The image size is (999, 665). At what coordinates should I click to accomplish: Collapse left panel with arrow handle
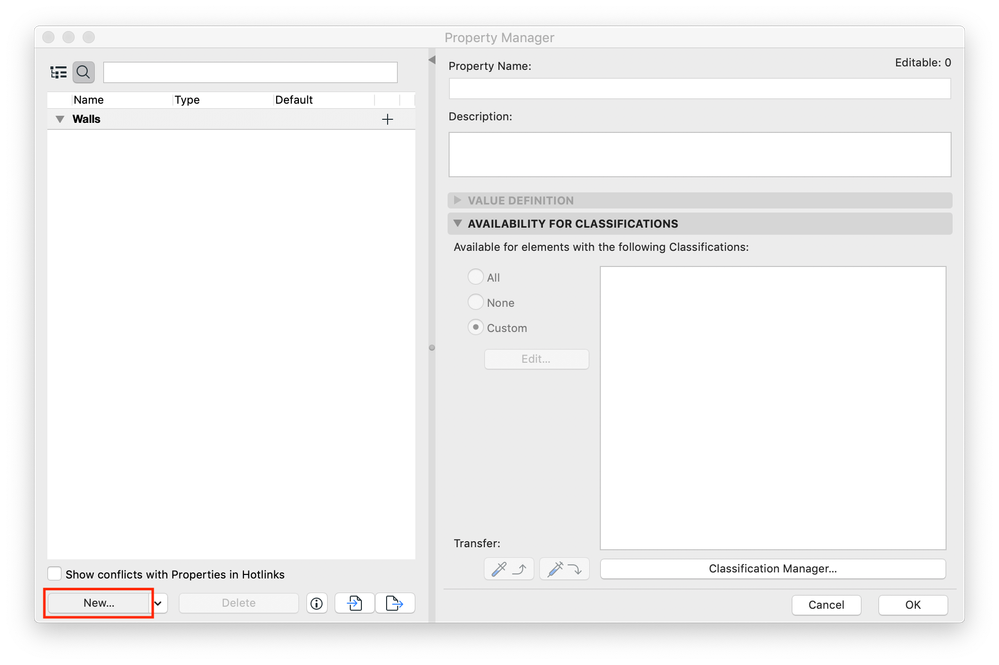point(432,60)
